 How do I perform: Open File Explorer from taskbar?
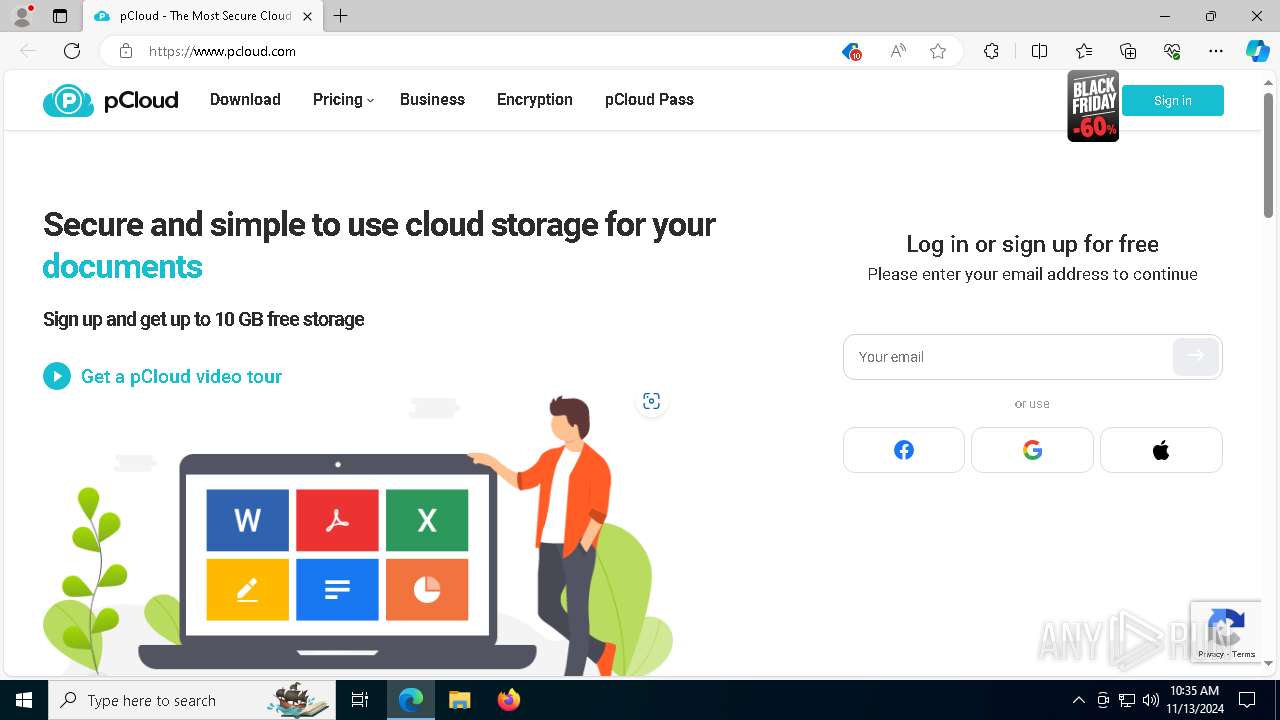click(x=459, y=700)
